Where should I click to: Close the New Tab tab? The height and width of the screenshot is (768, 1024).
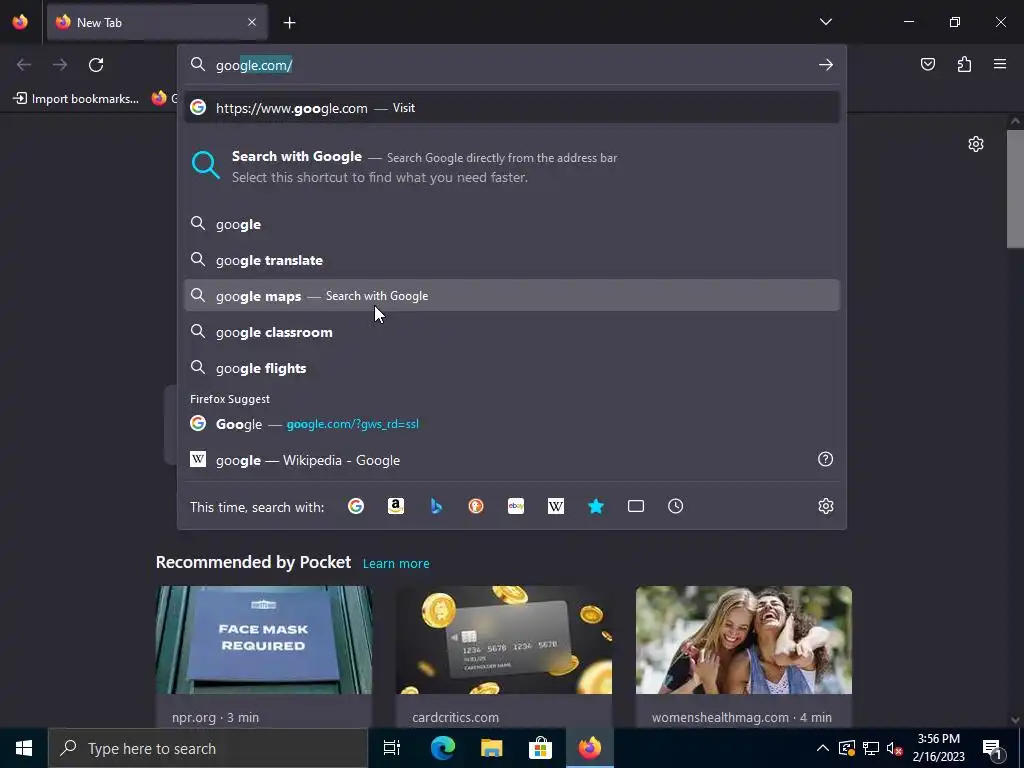click(252, 22)
